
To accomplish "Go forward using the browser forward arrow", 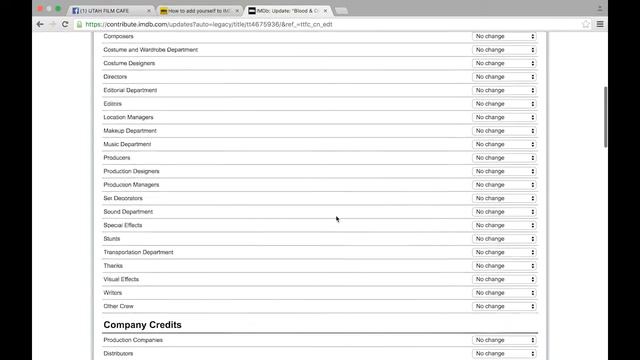I will pyautogui.click(x=52, y=24).
